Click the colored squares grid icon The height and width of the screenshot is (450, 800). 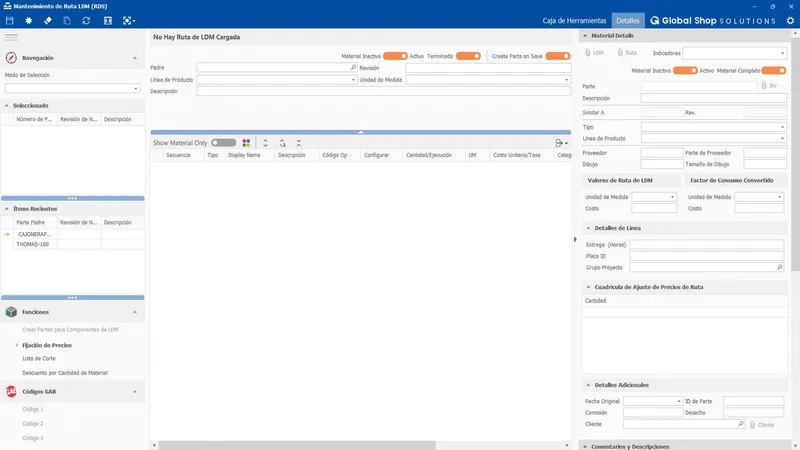(x=246, y=143)
